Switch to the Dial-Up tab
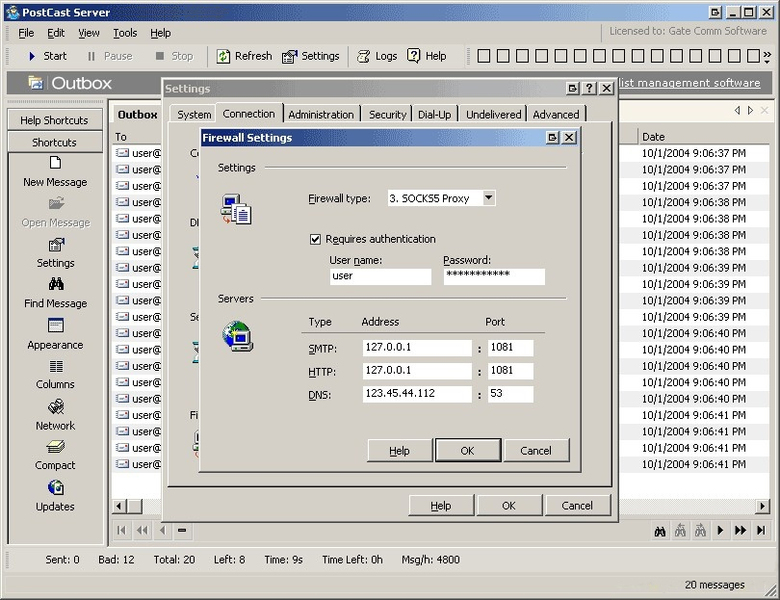Image resolution: width=780 pixels, height=600 pixels. (x=434, y=114)
